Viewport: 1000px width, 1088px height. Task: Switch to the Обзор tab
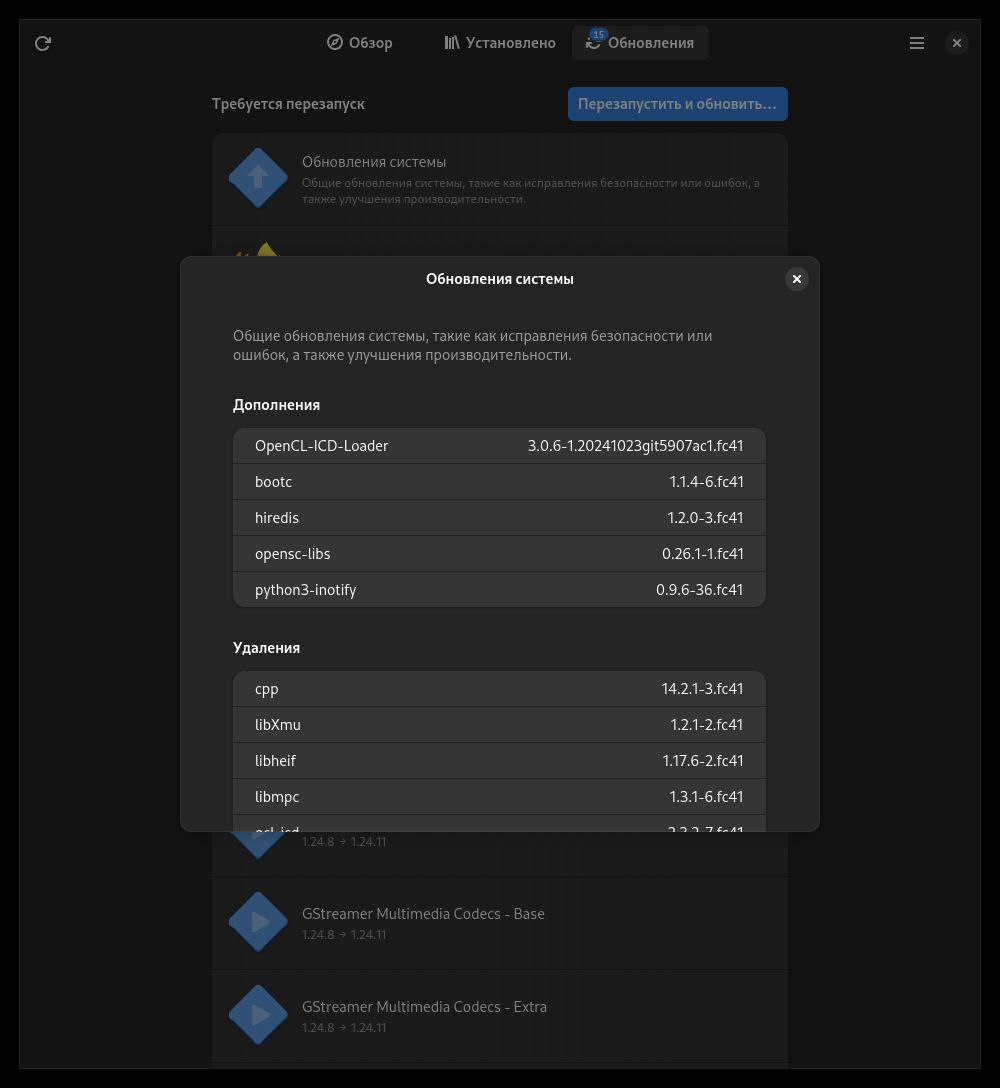[x=359, y=43]
